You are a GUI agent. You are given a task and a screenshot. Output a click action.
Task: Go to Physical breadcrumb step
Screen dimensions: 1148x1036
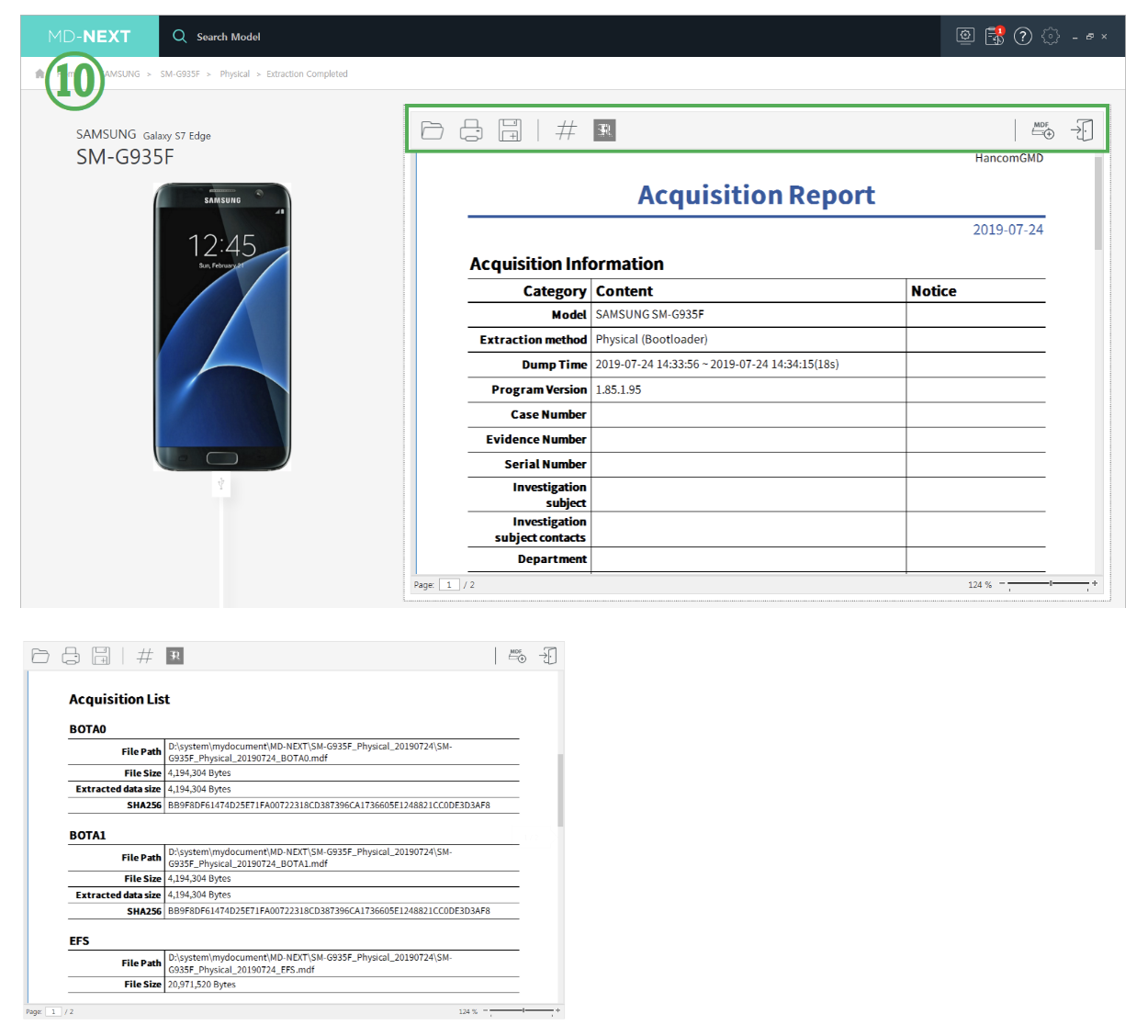[234, 74]
